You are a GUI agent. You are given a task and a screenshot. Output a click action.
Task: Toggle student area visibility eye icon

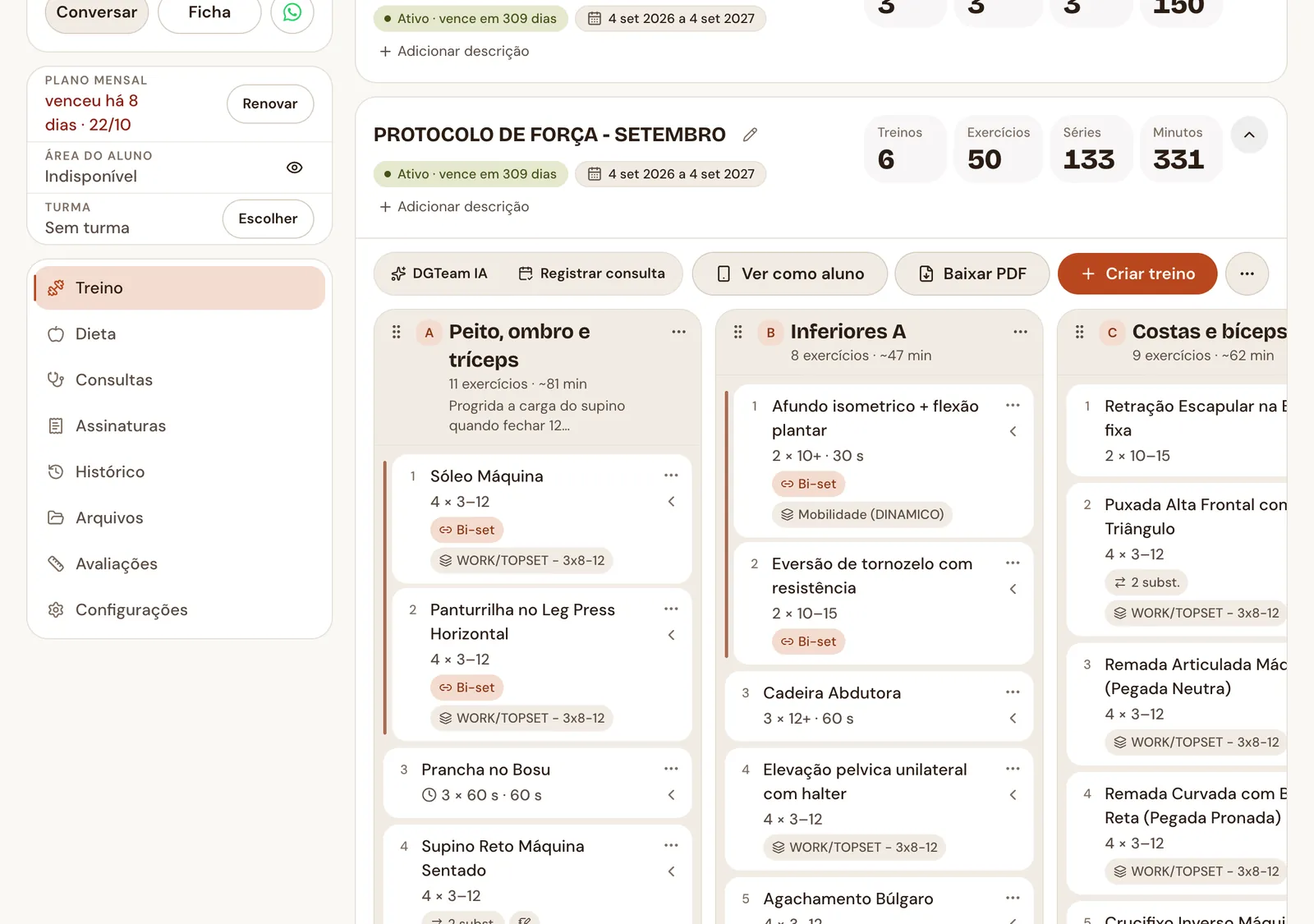tap(294, 168)
